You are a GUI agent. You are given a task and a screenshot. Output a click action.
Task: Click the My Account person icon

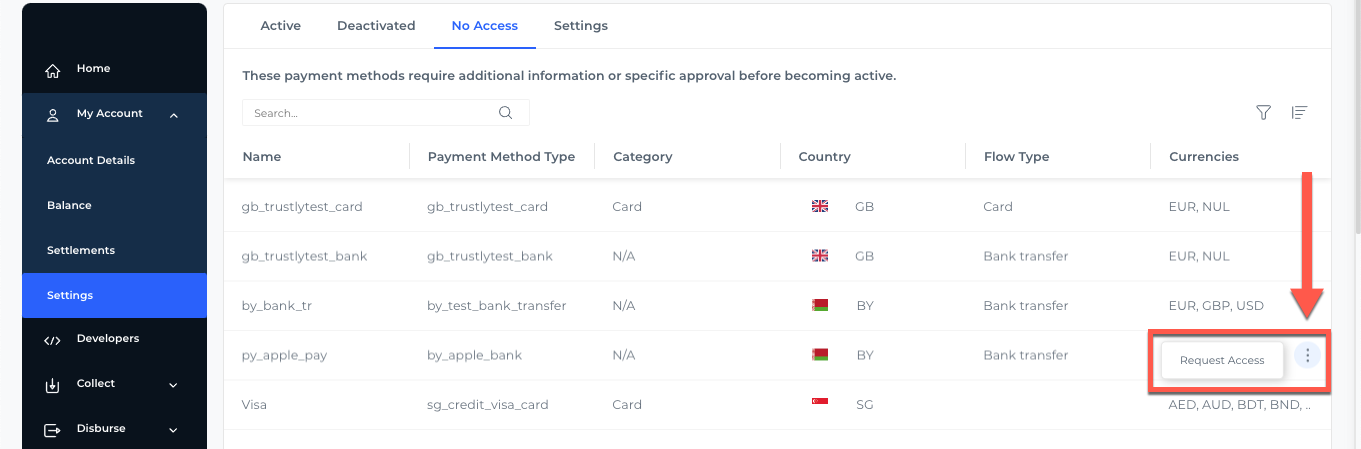coord(53,115)
